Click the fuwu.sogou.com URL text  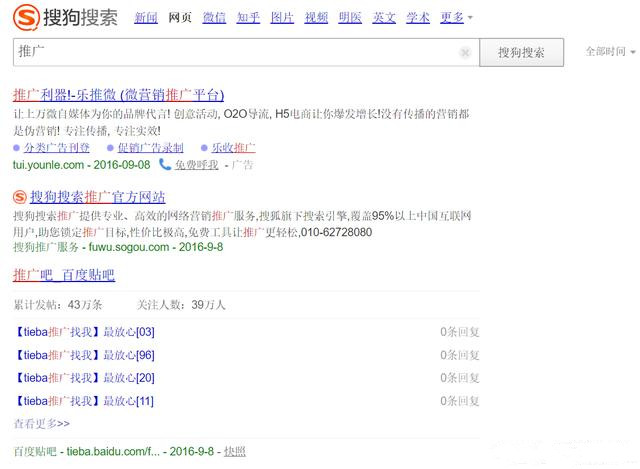click(129, 247)
